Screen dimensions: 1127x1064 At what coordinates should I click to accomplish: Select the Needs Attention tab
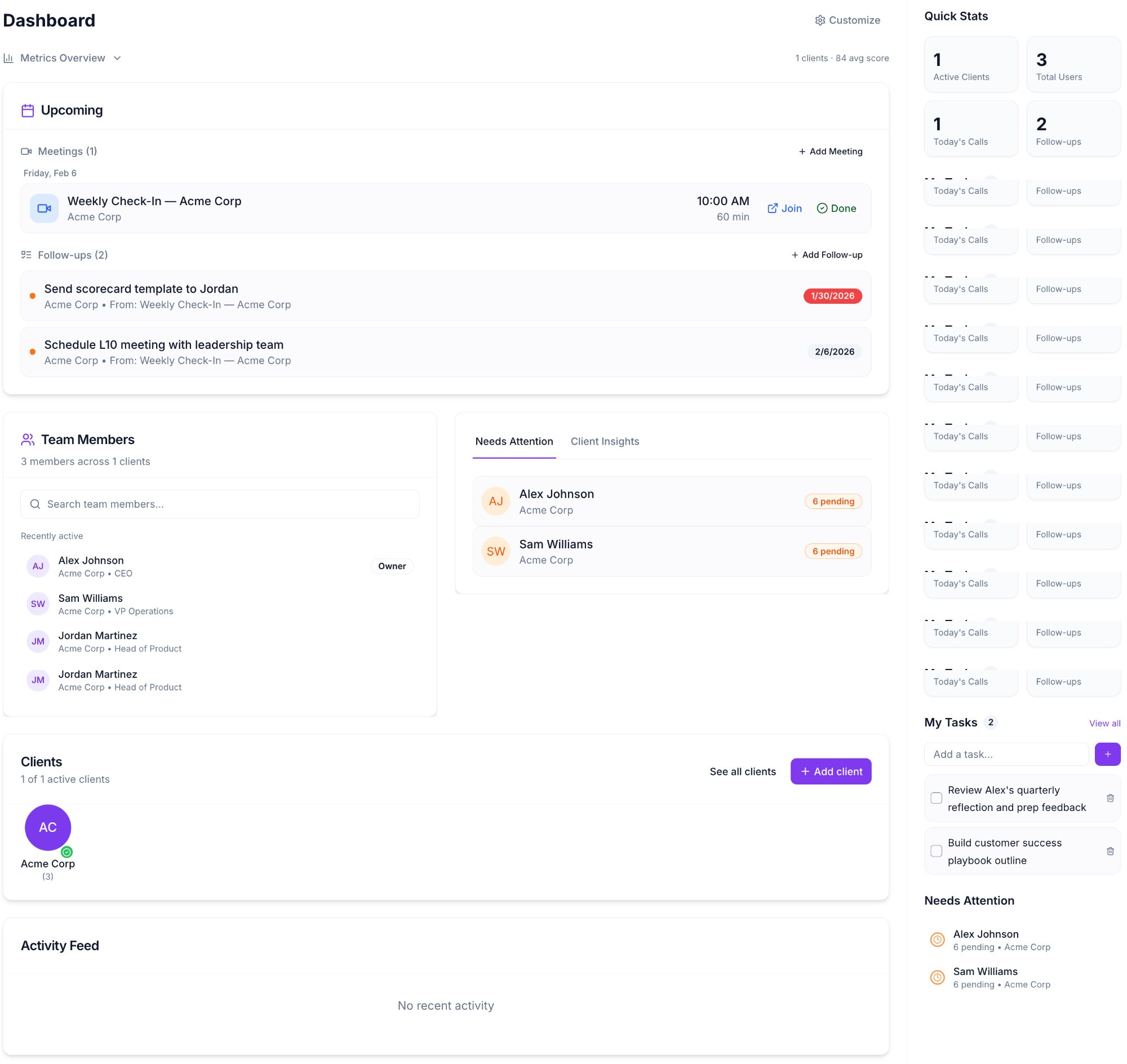click(514, 441)
